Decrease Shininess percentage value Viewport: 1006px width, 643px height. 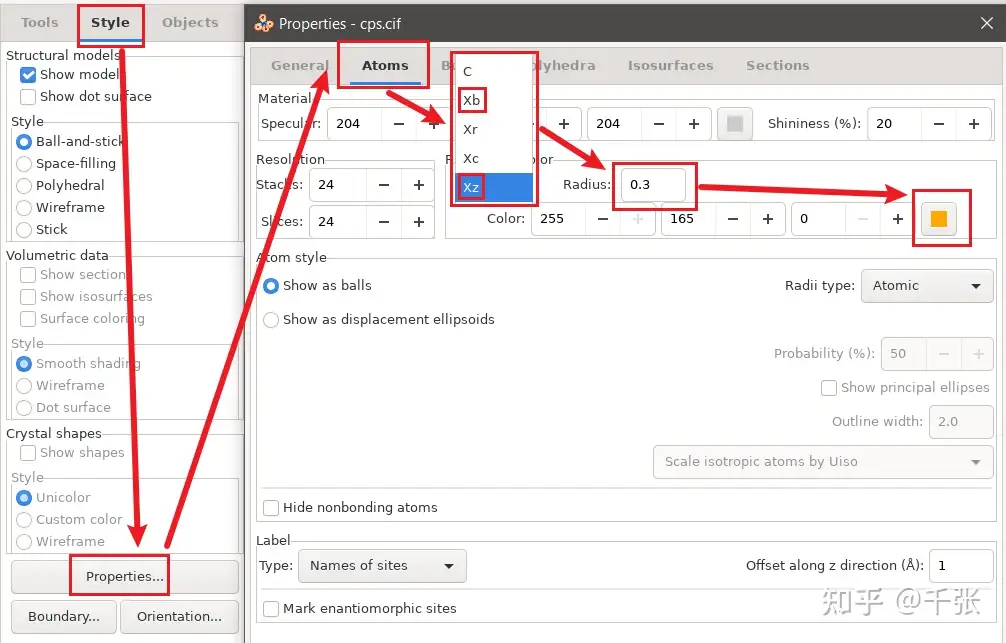tap(939, 124)
